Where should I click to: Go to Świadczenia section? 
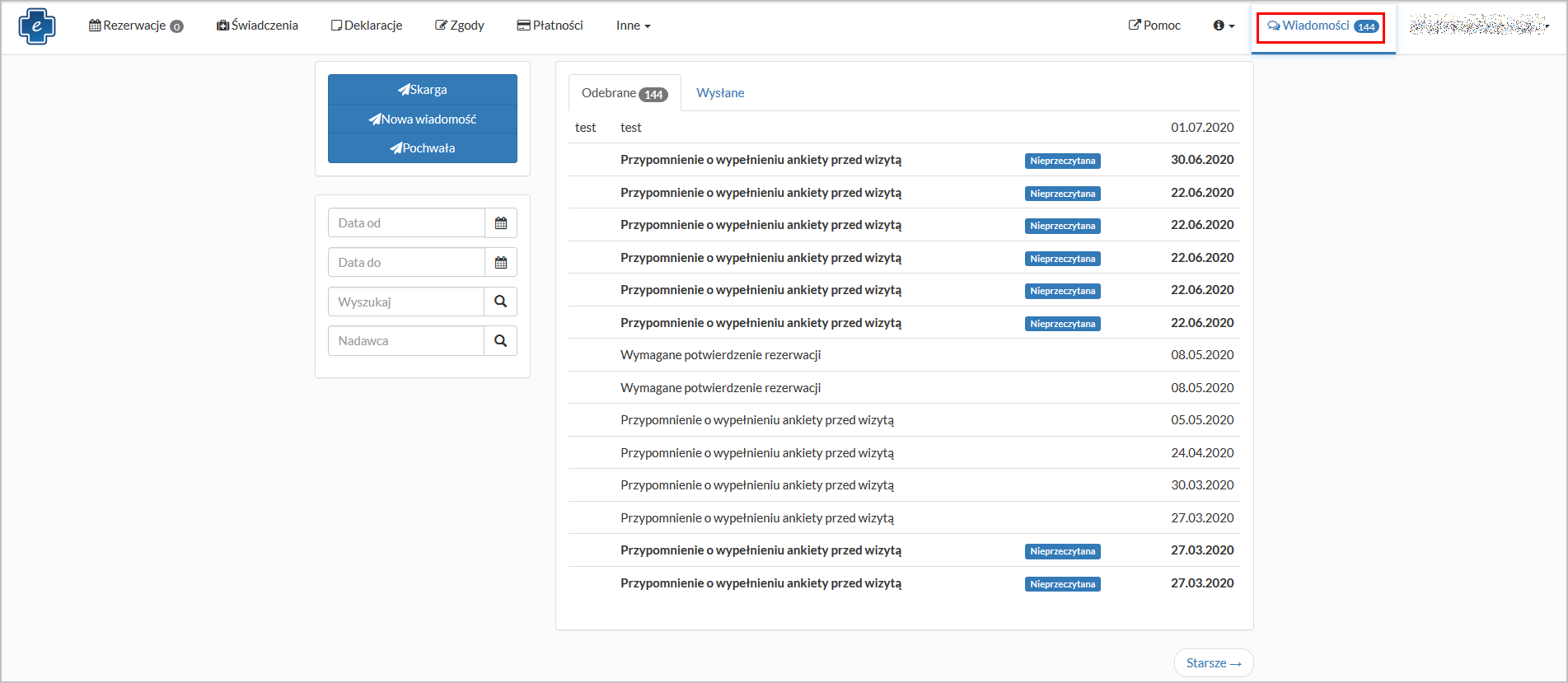point(257,26)
